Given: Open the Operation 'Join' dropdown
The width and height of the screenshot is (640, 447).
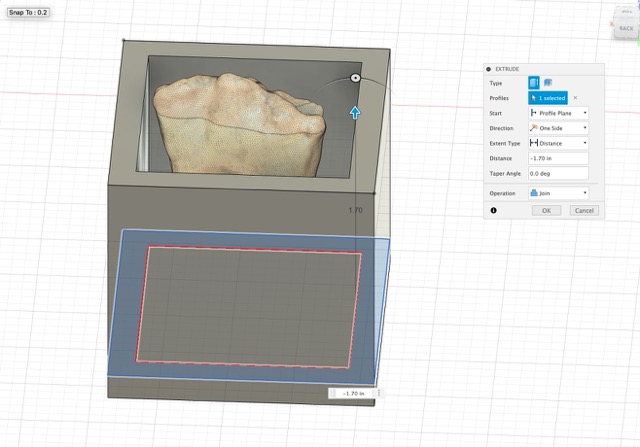Looking at the screenshot, I should coord(558,192).
